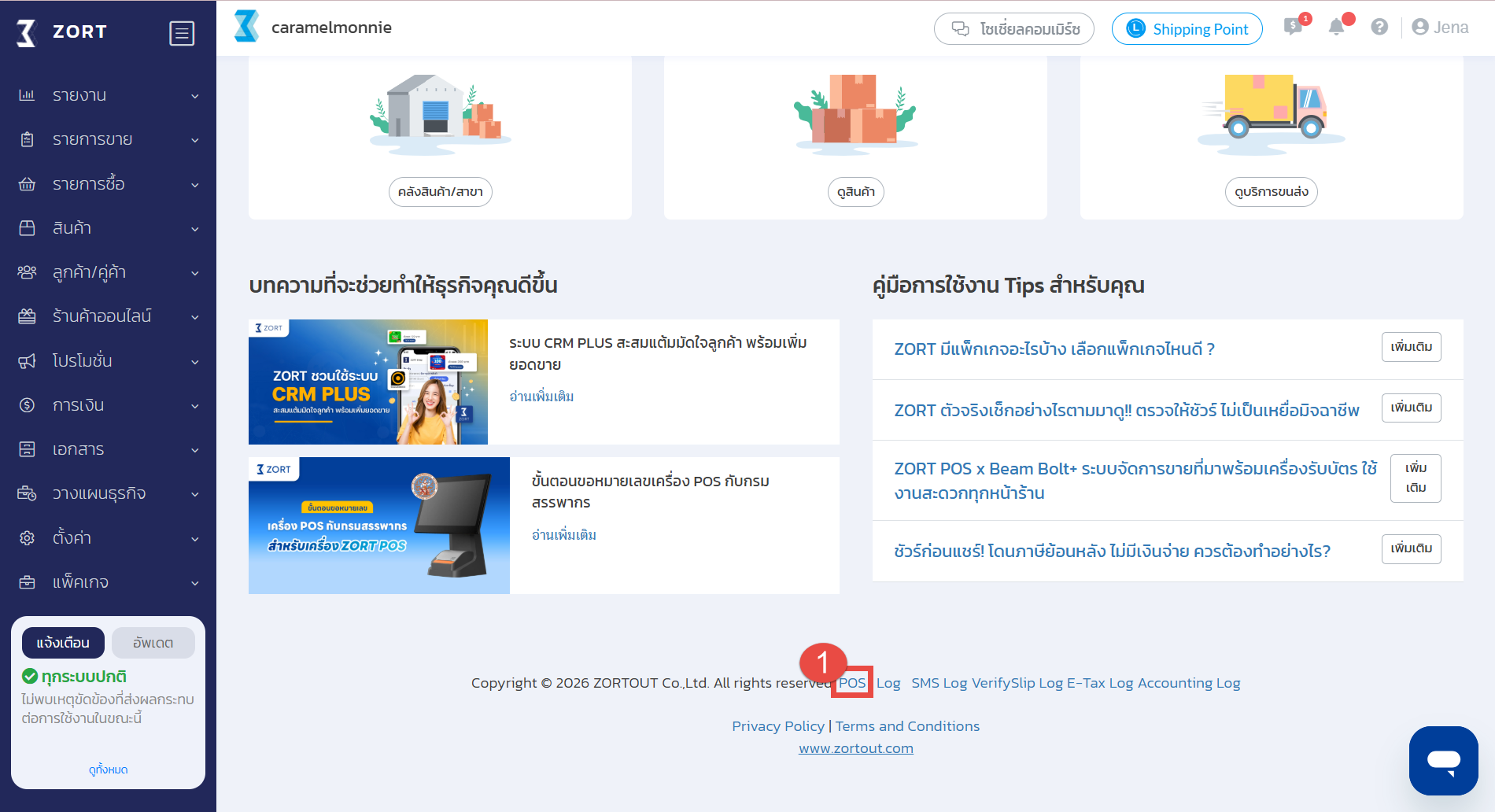Open the SMS Log footer link

pyautogui.click(x=939, y=683)
